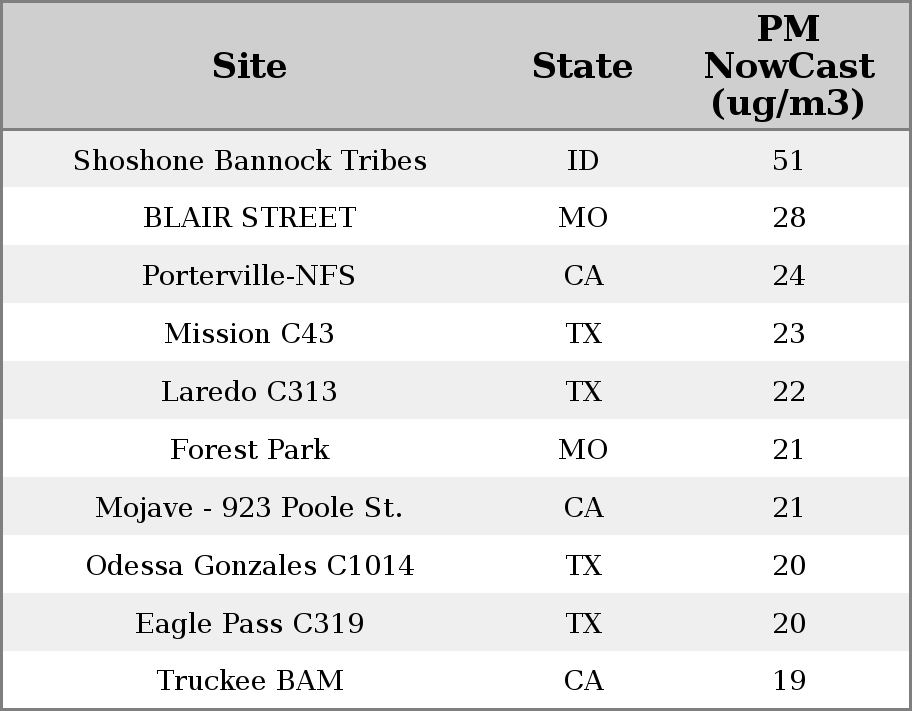Select the Shoshone Bannock Tribes site name
Screen dimensions: 912x711
coord(249,160)
